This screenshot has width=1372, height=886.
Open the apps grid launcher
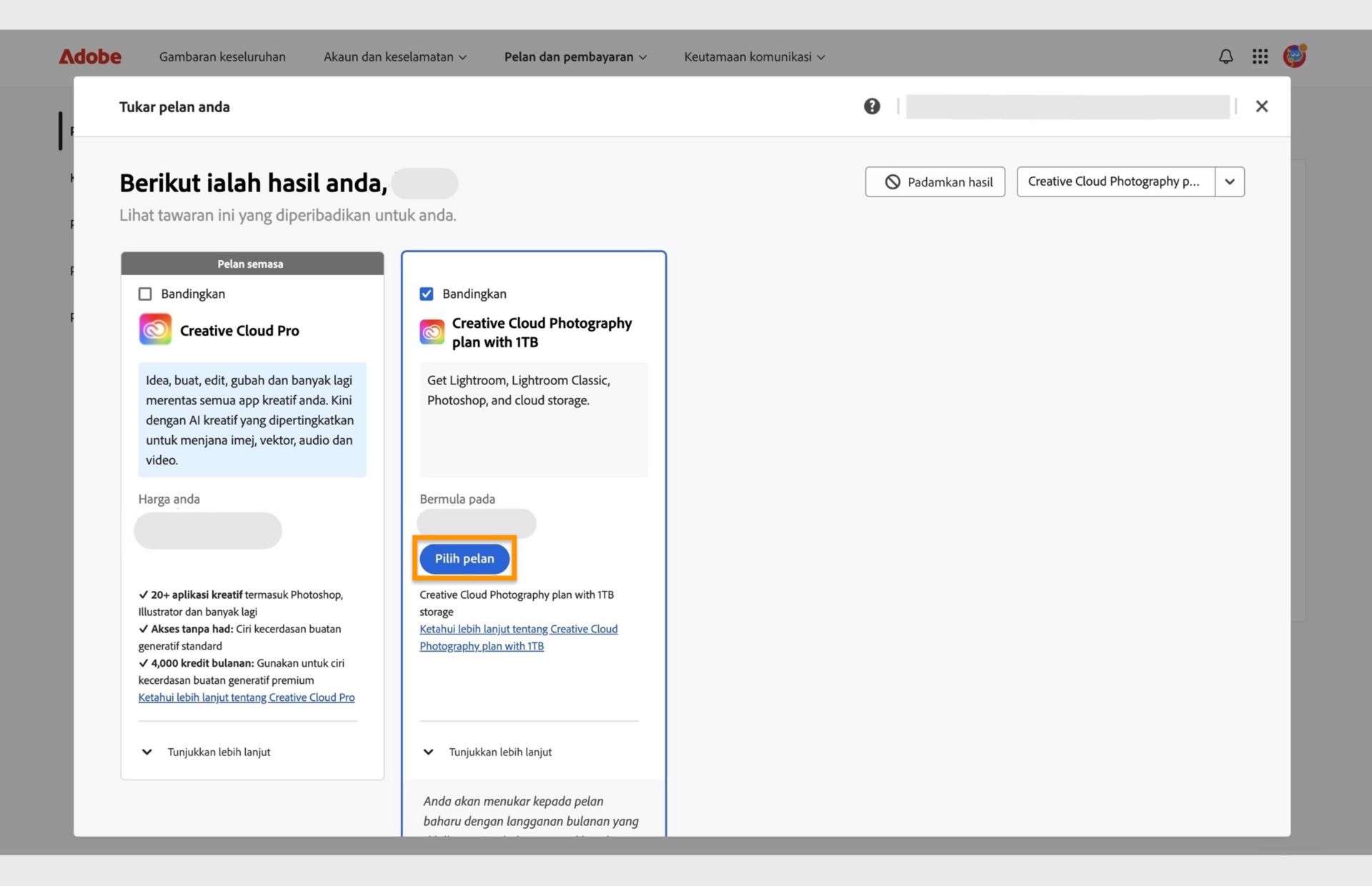[1260, 56]
